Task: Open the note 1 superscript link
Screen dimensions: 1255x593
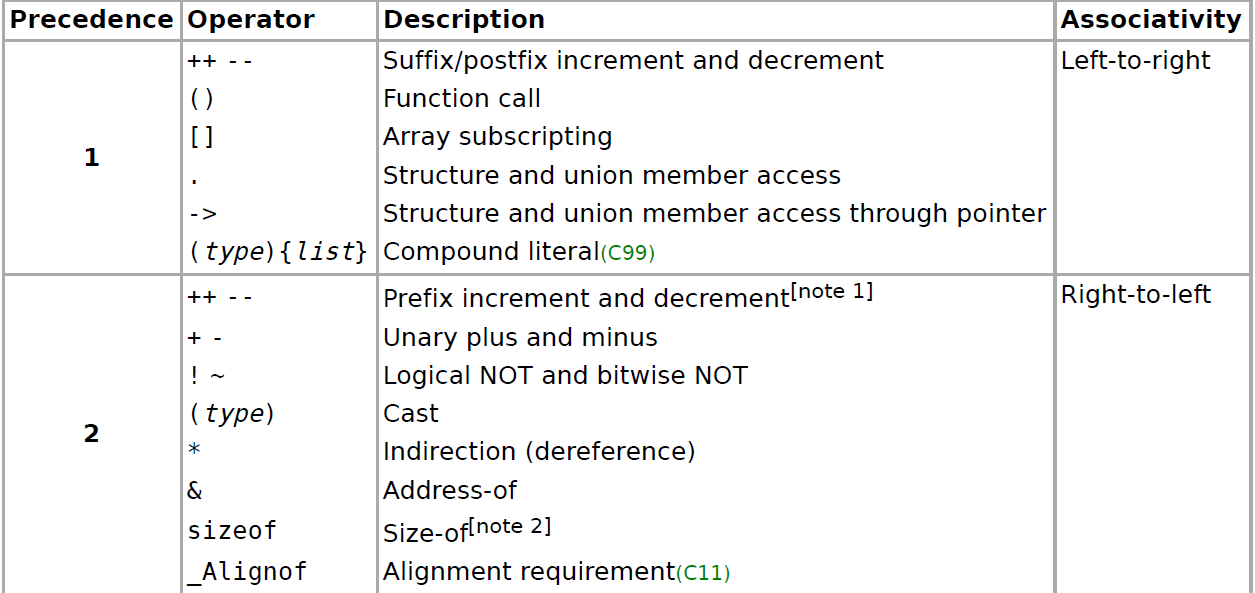Action: tap(832, 292)
